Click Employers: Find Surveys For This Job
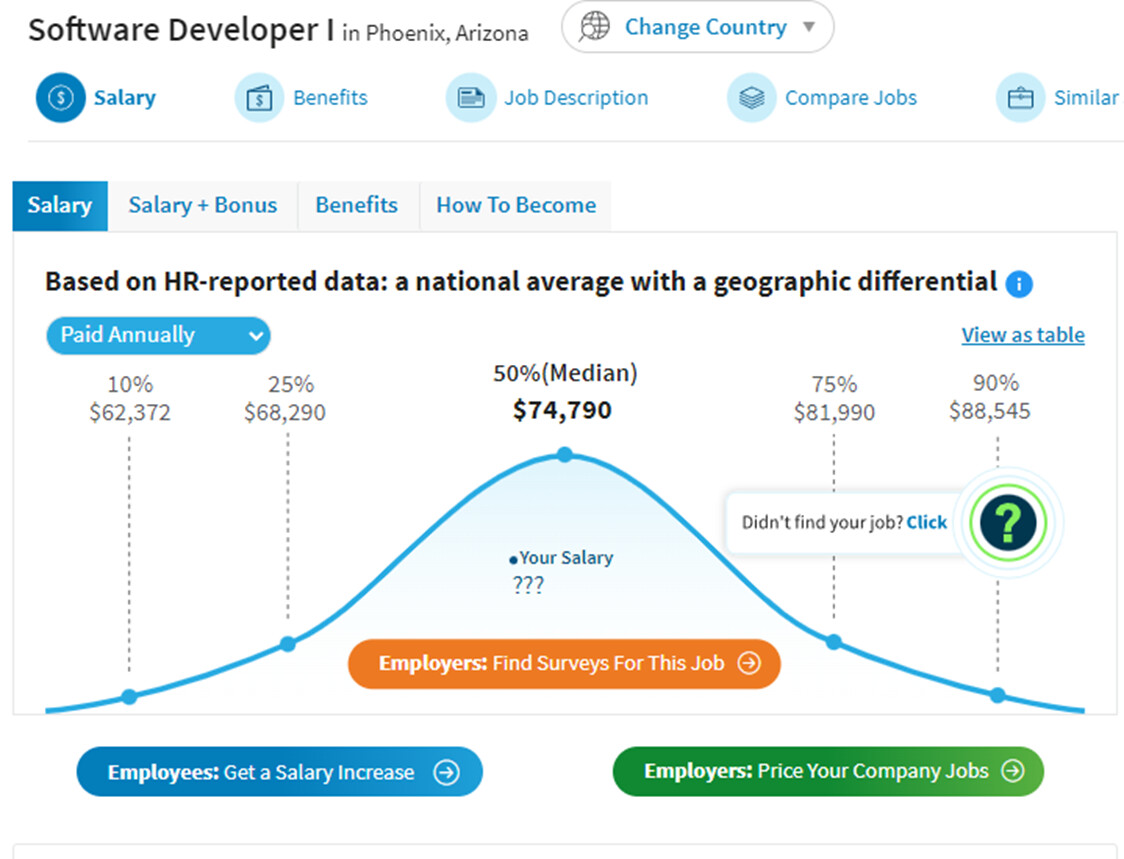The image size is (1124, 859). (564, 663)
